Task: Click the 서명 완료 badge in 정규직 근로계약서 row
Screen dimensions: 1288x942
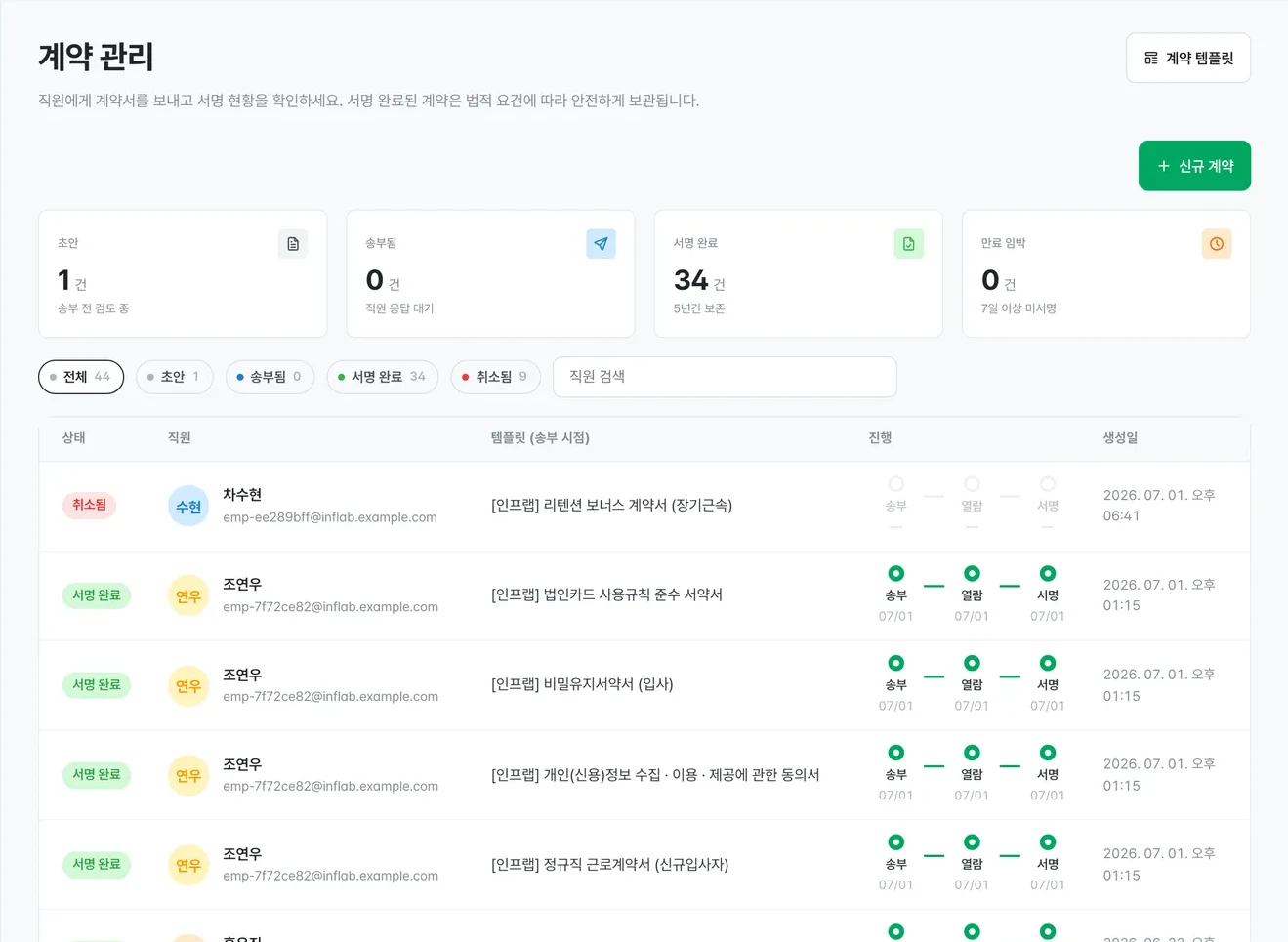Action: [97, 864]
